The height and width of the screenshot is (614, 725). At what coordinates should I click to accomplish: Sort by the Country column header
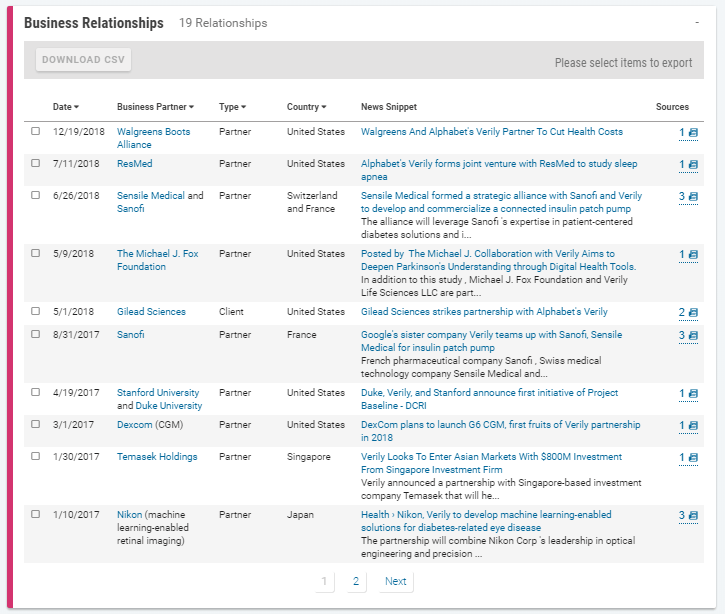click(x=307, y=107)
